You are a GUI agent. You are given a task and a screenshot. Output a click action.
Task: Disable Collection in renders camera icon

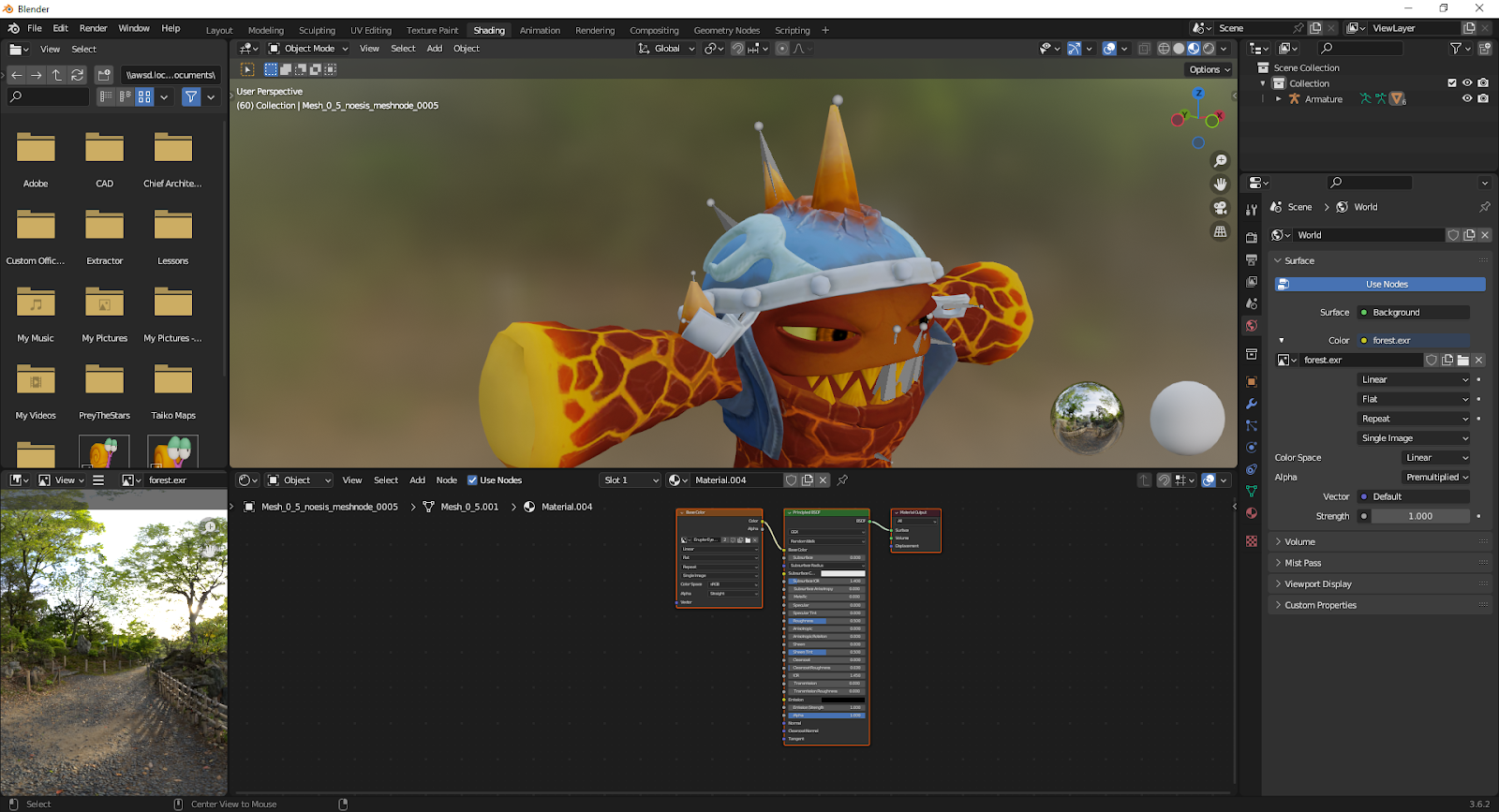(1482, 83)
